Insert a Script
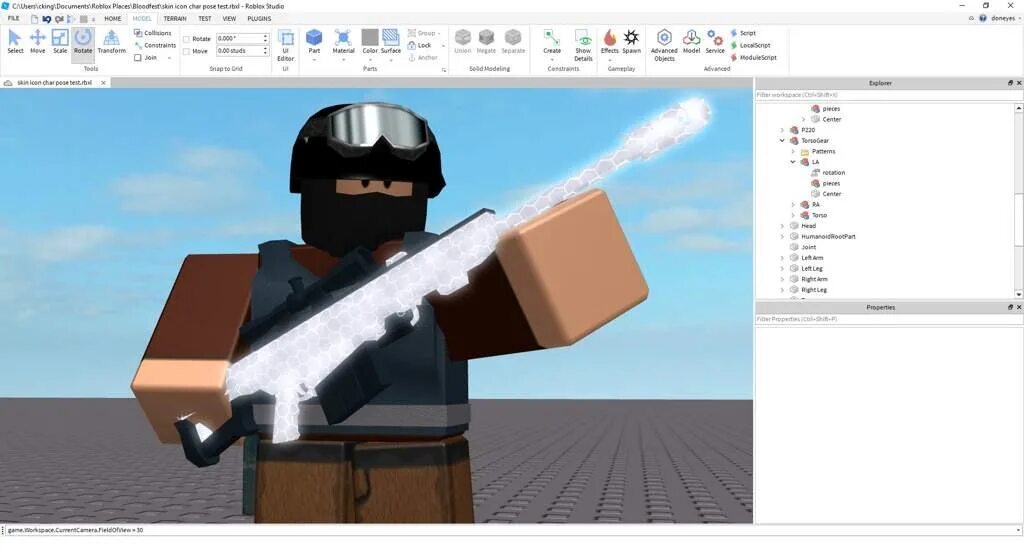The height and width of the screenshot is (554, 1024). click(743, 33)
